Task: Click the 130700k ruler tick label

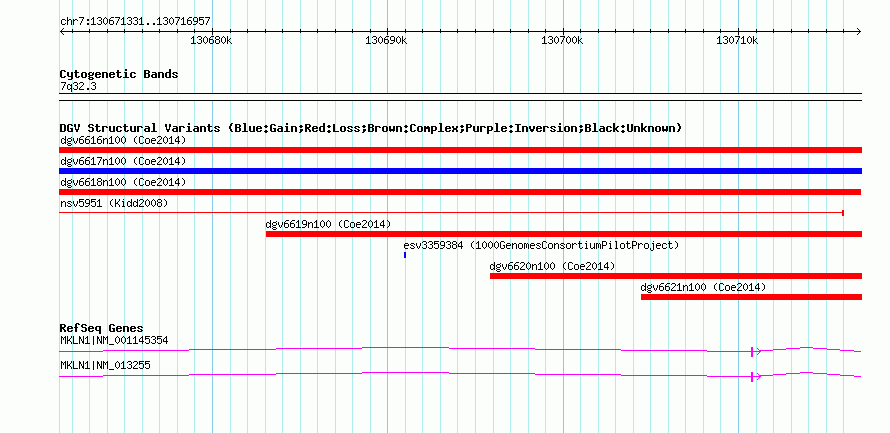Action: pos(562,41)
